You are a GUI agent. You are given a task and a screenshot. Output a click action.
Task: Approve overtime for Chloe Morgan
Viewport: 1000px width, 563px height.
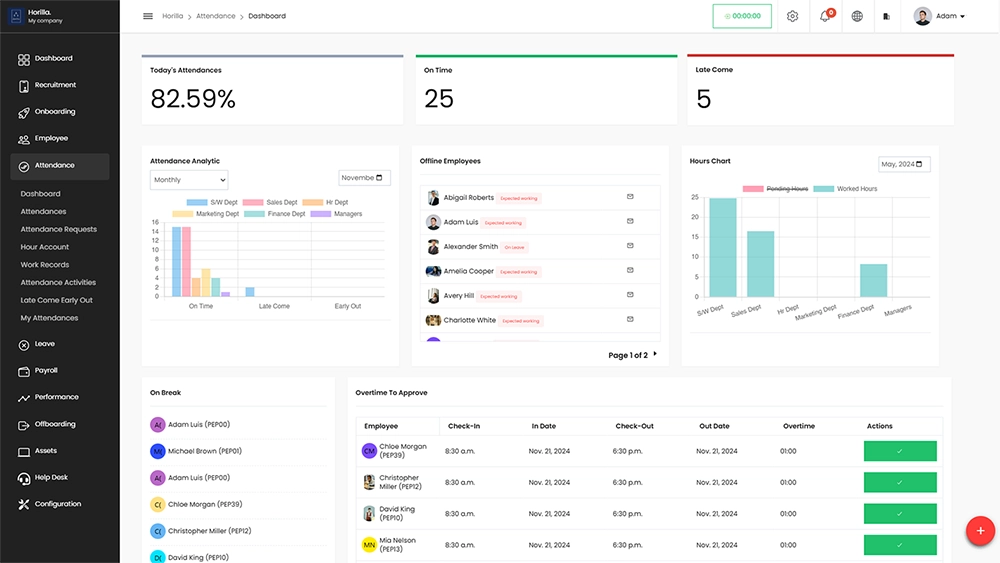click(x=899, y=451)
